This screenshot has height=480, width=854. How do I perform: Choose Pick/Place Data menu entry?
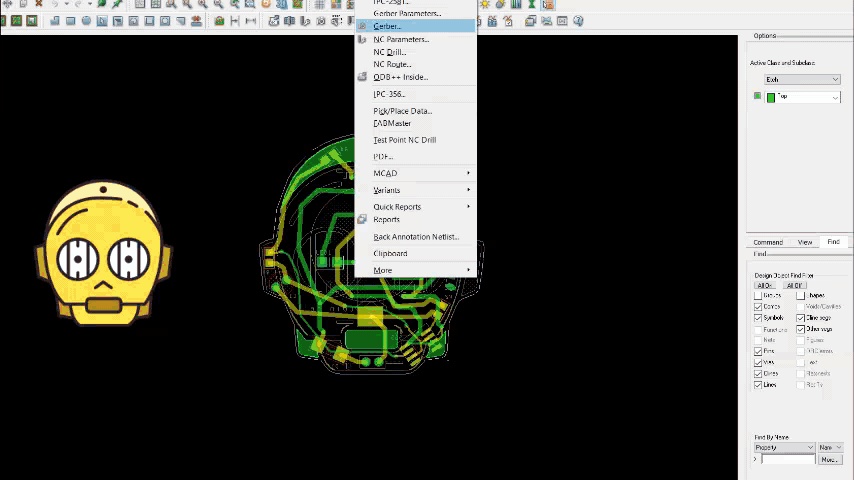point(416,111)
